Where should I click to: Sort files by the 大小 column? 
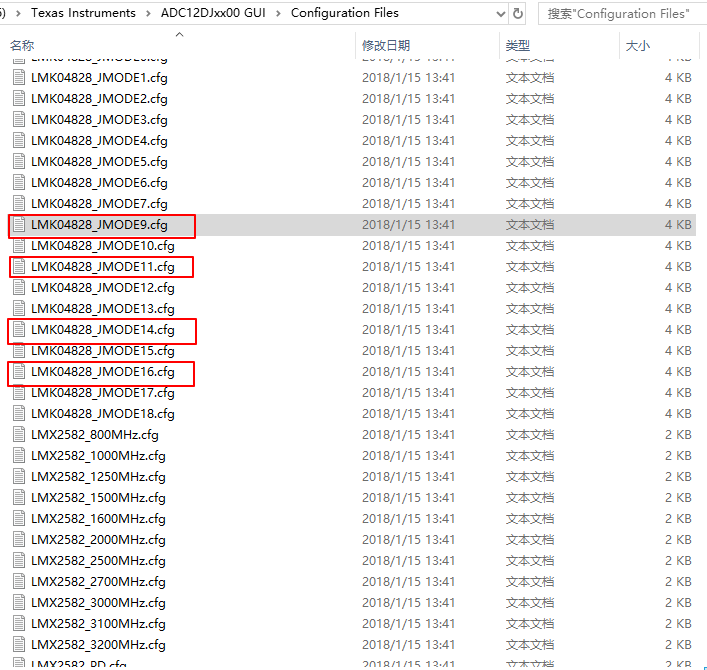click(638, 46)
